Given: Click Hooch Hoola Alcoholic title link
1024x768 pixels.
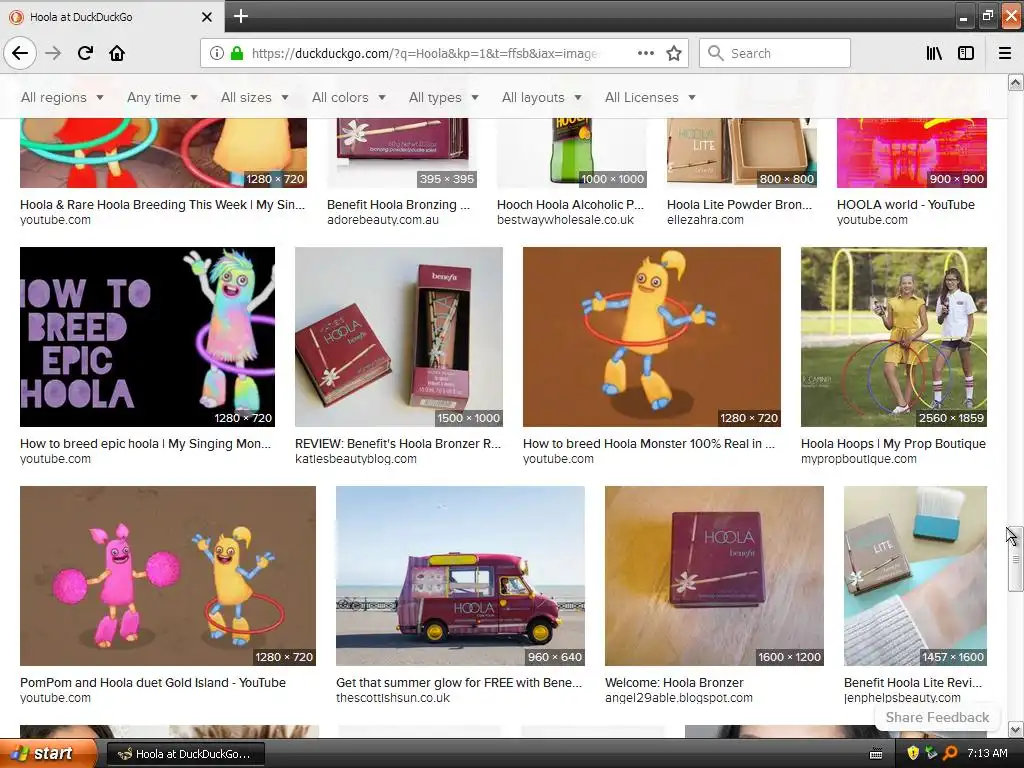Looking at the screenshot, I should pyautogui.click(x=570, y=204).
